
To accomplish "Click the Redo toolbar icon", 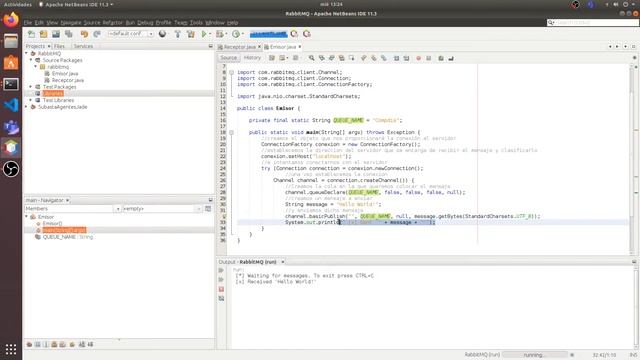I will (x=97, y=34).
